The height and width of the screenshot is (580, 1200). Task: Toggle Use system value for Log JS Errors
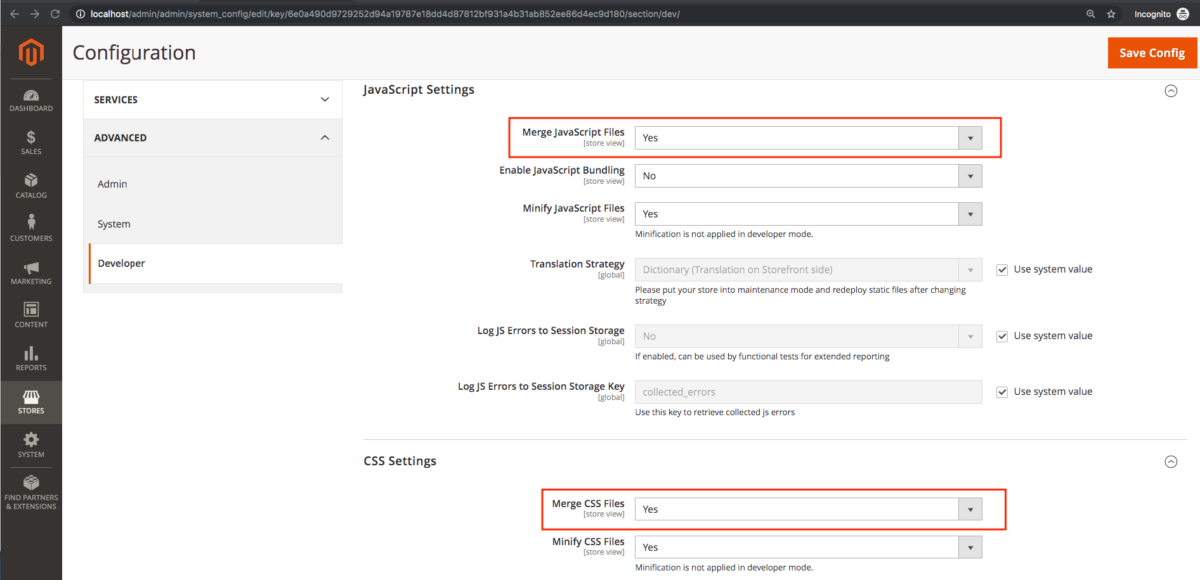coord(1001,336)
